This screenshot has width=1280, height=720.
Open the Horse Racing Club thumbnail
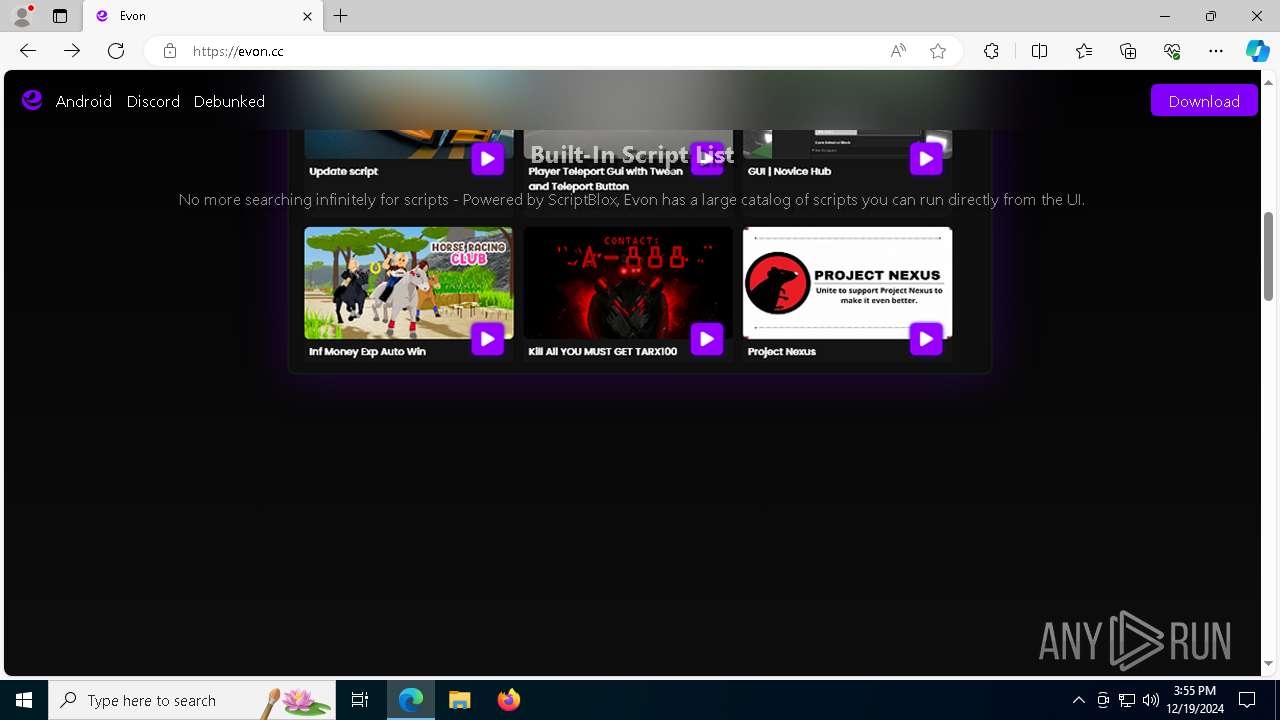point(408,283)
